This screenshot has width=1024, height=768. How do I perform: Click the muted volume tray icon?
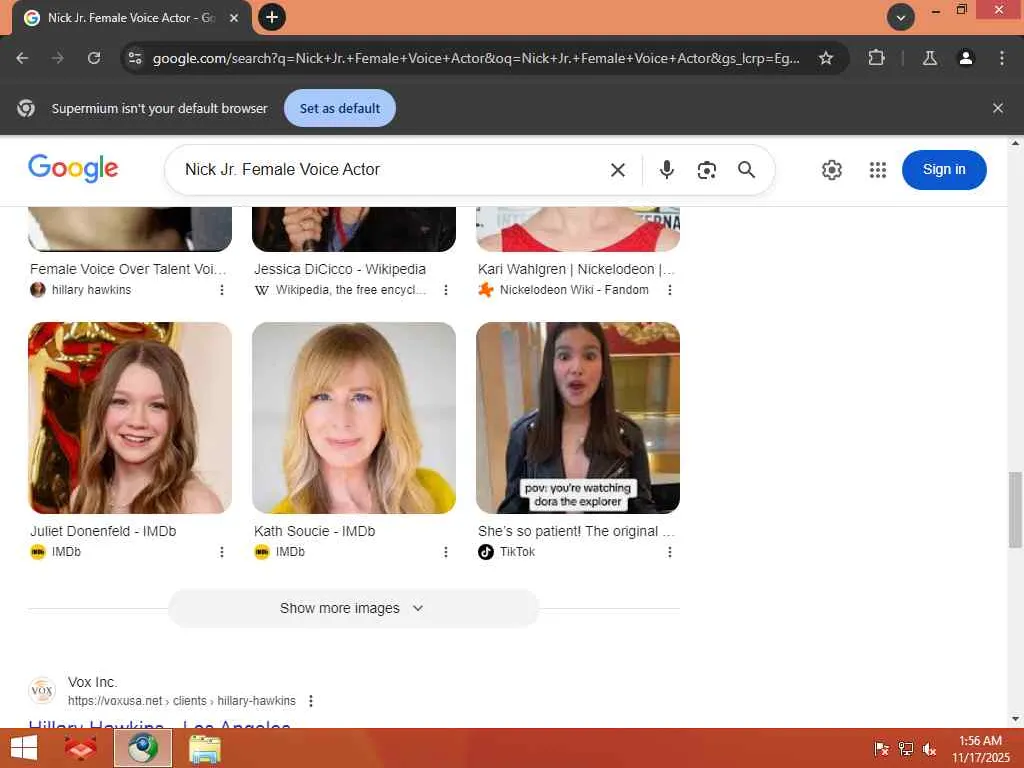(929, 748)
